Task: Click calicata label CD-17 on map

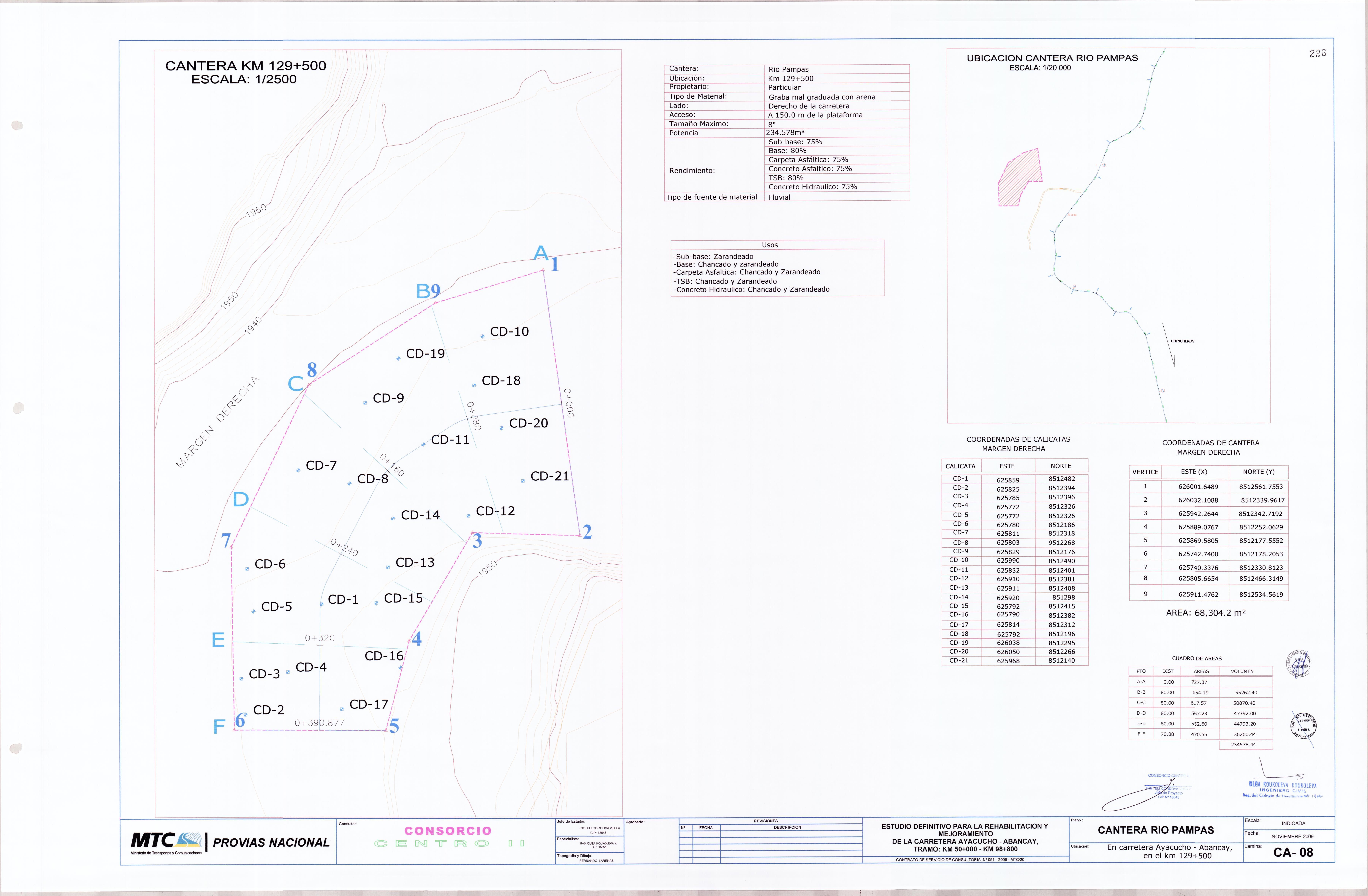Action: coord(369,704)
